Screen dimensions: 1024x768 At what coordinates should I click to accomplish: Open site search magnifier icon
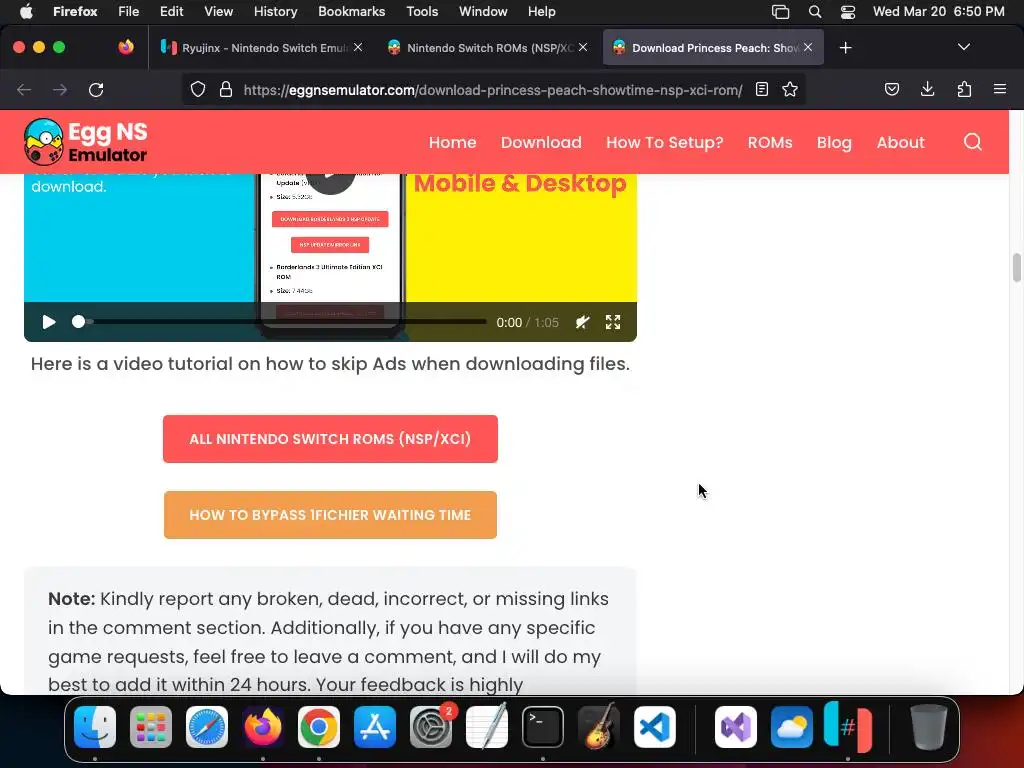click(x=973, y=142)
